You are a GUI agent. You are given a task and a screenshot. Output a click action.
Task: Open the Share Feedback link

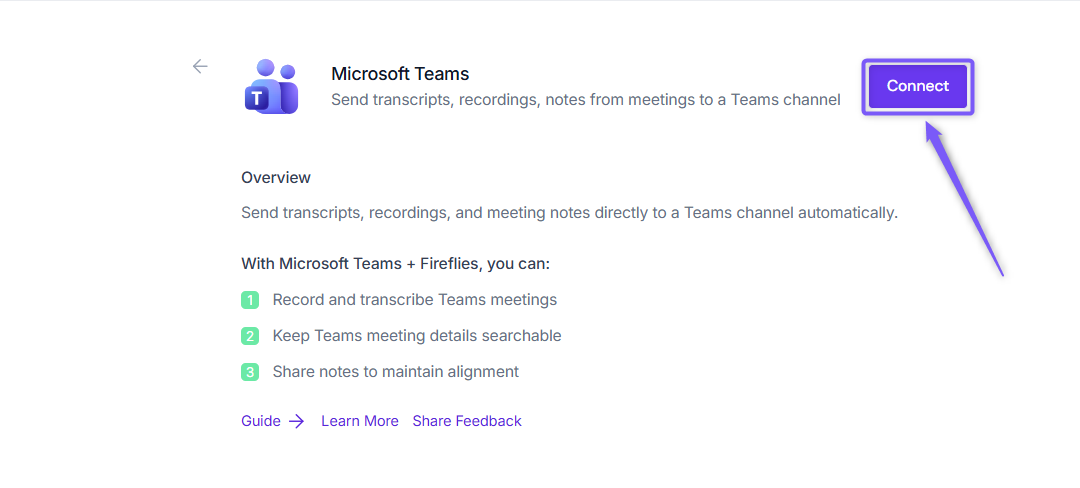click(x=467, y=421)
